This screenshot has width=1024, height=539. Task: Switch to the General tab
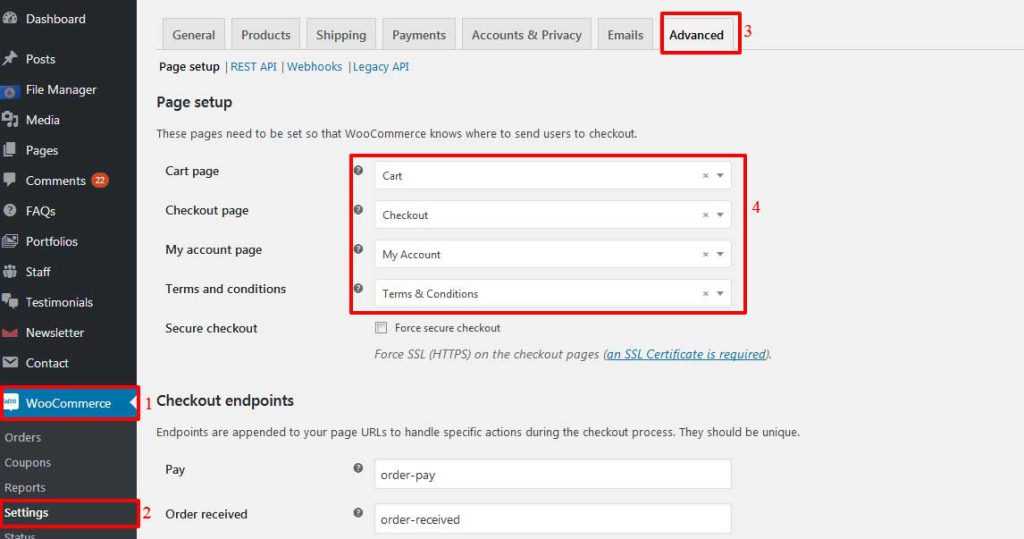(193, 35)
